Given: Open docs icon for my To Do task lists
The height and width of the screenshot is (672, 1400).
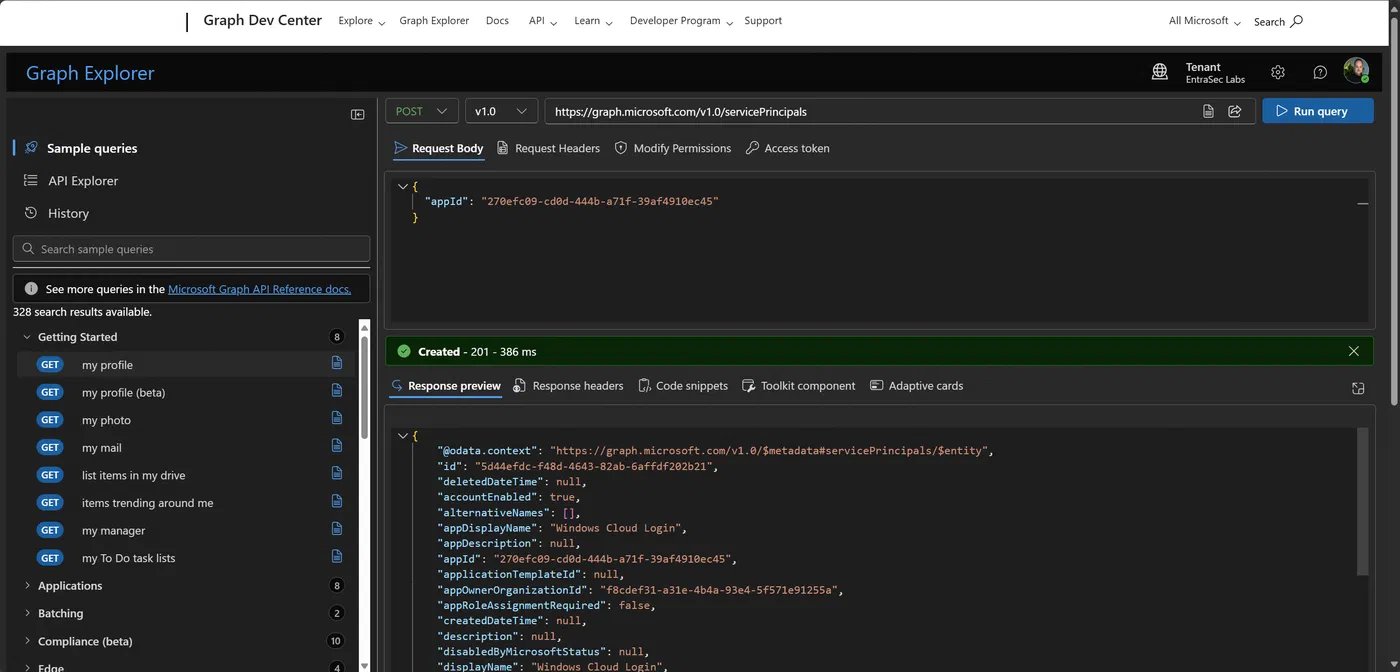Looking at the screenshot, I should (337, 556).
